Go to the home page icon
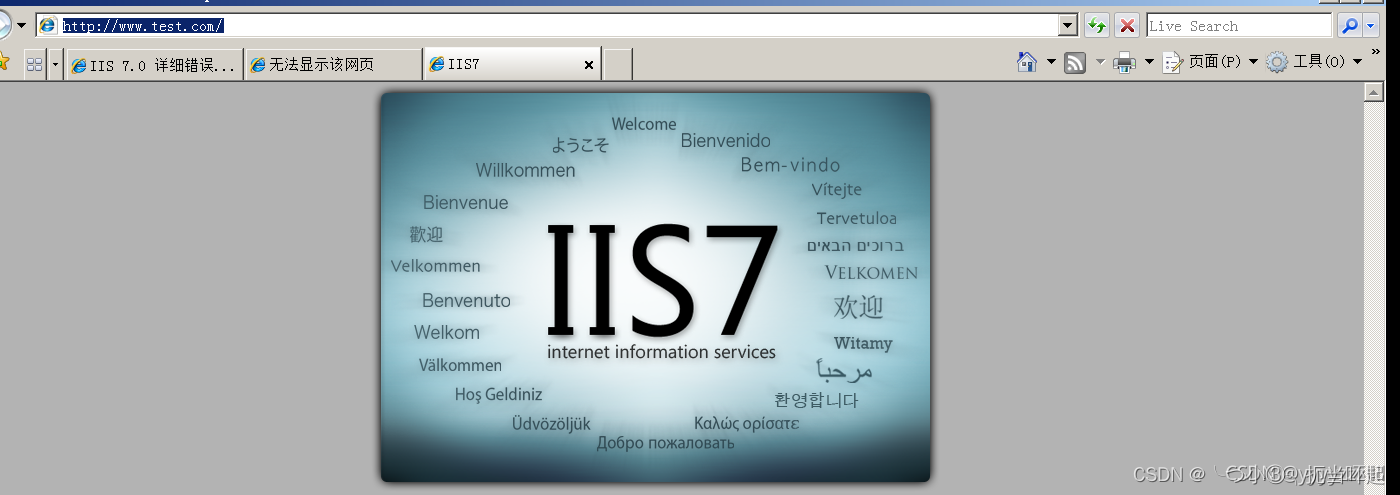1400x495 pixels. (1027, 62)
